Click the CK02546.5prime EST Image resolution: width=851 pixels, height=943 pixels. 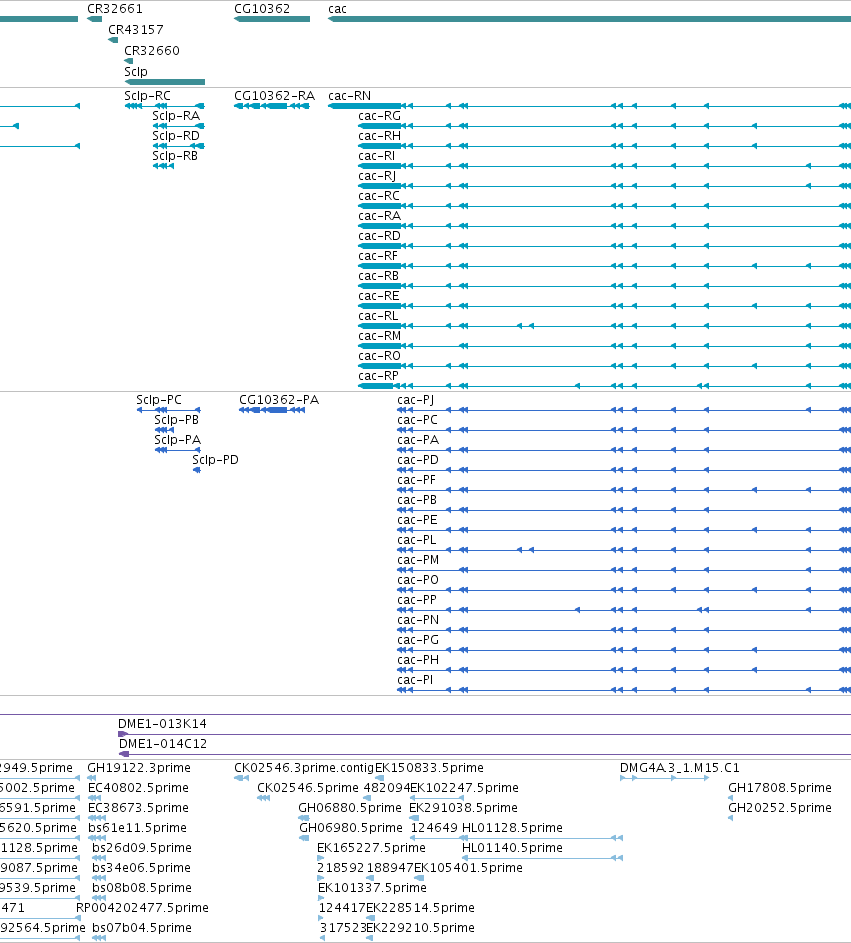[x=263, y=798]
